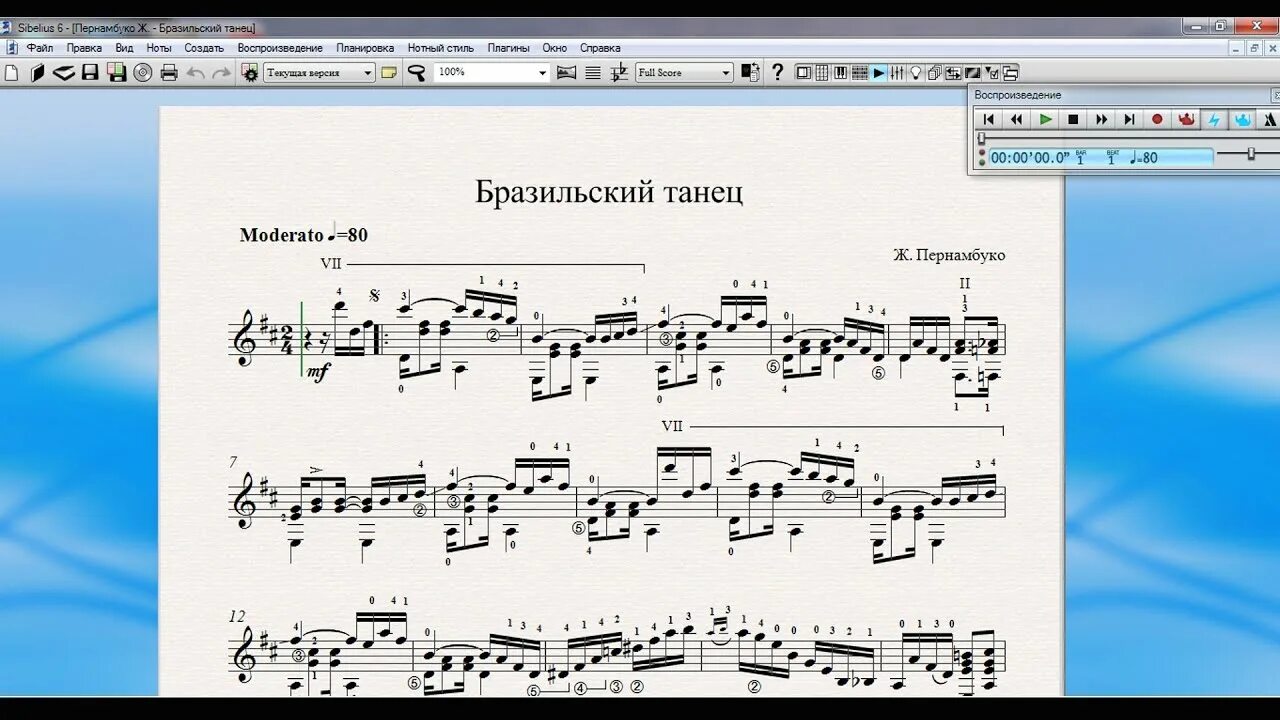The image size is (1280, 720).
Task: Open a score file with the book icon
Action: [37, 72]
